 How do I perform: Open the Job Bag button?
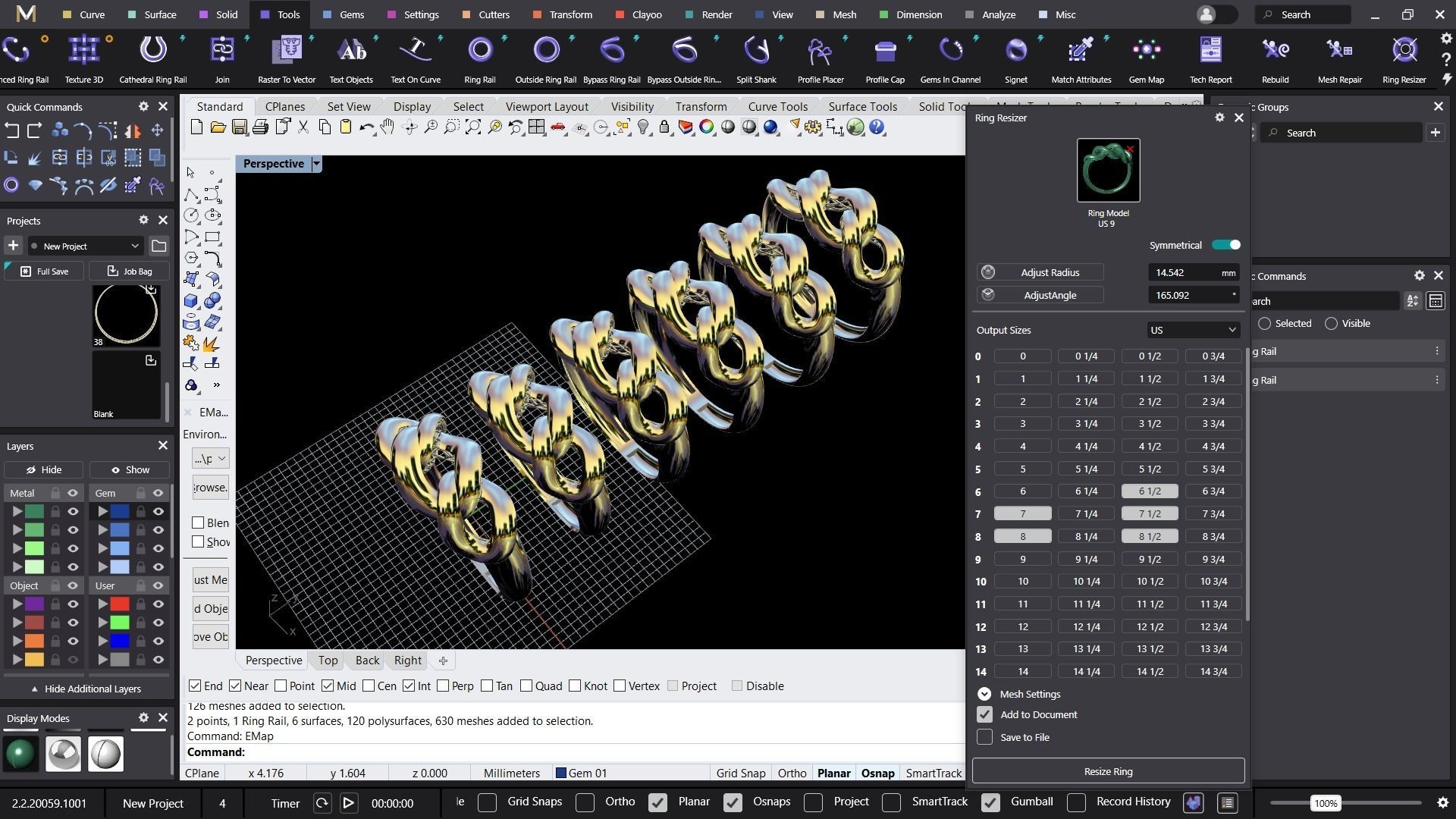(x=129, y=271)
